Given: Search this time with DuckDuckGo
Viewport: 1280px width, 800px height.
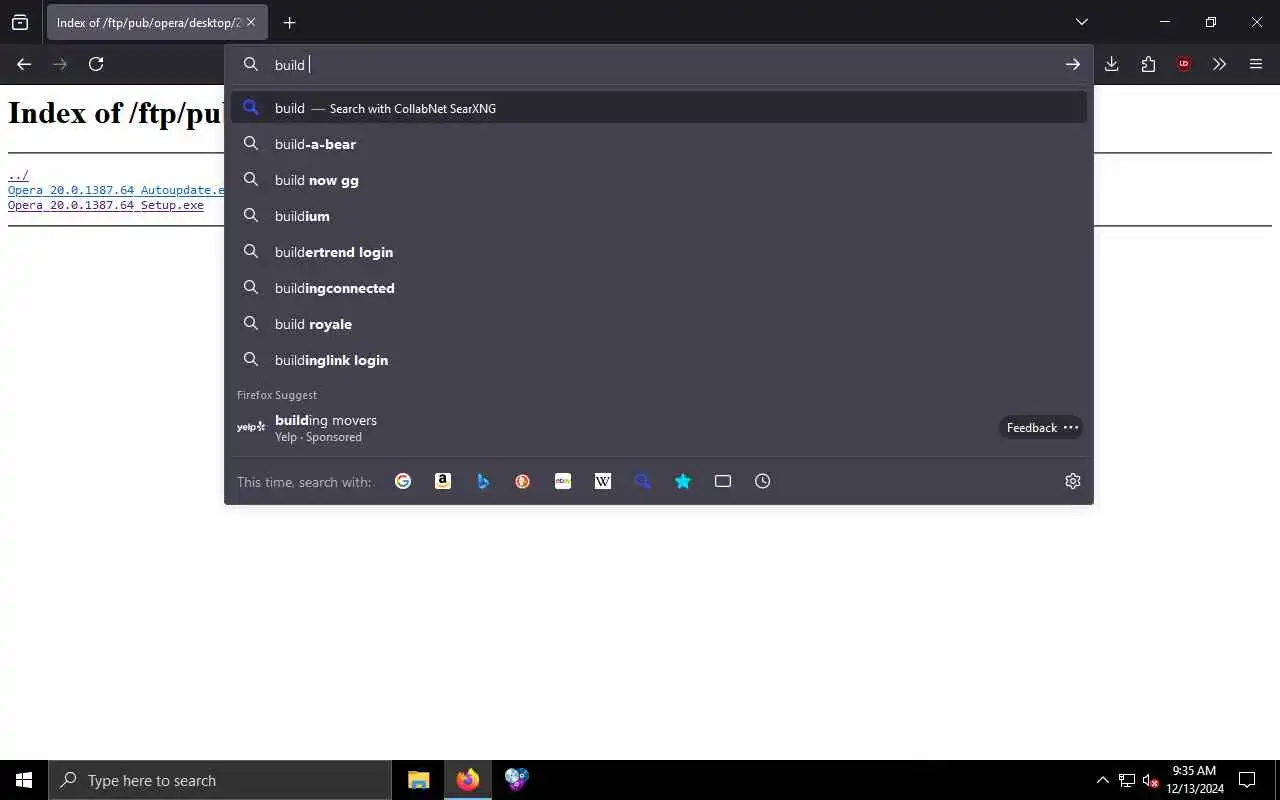Looking at the screenshot, I should click(523, 481).
